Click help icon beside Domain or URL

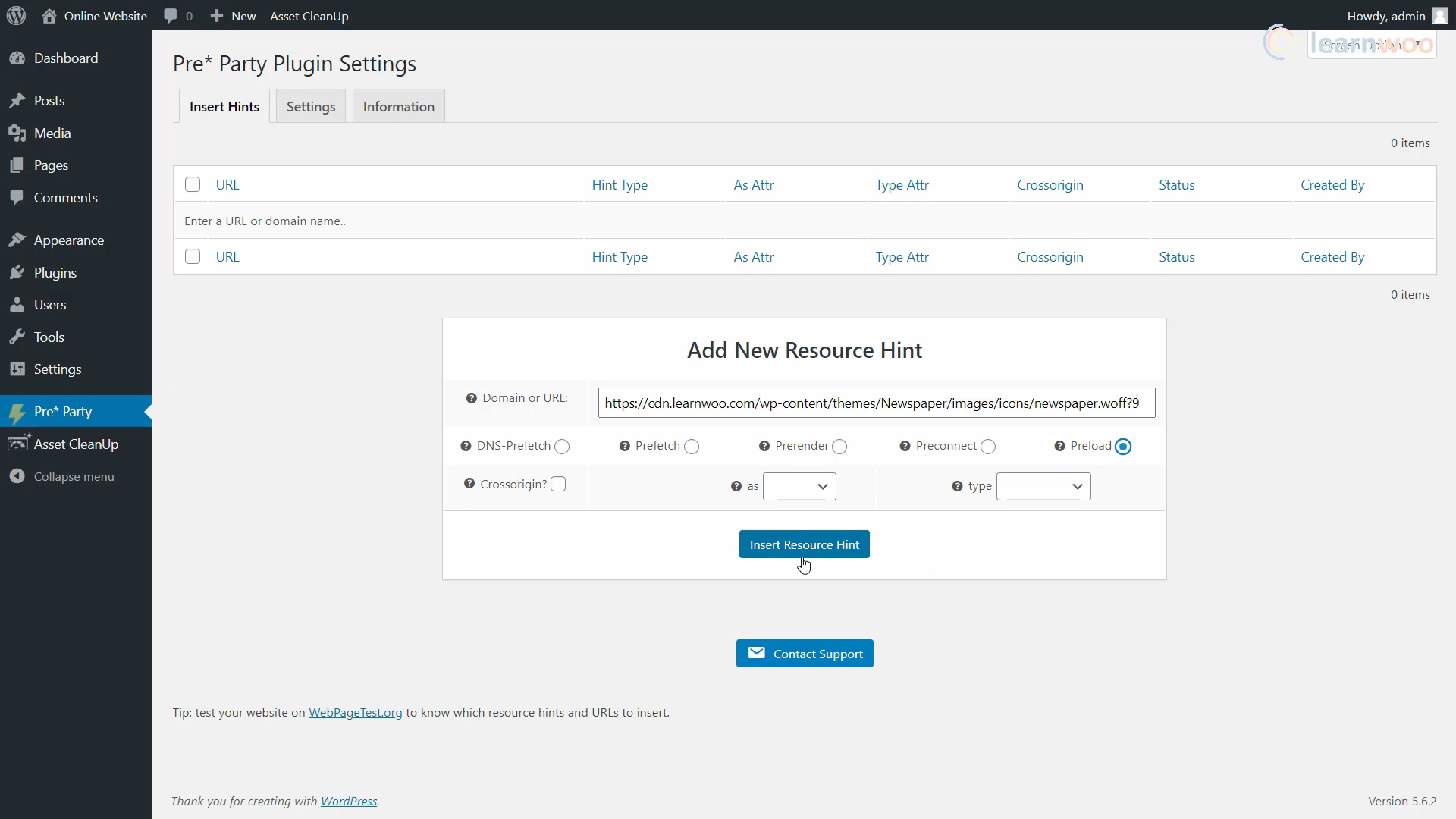point(471,398)
